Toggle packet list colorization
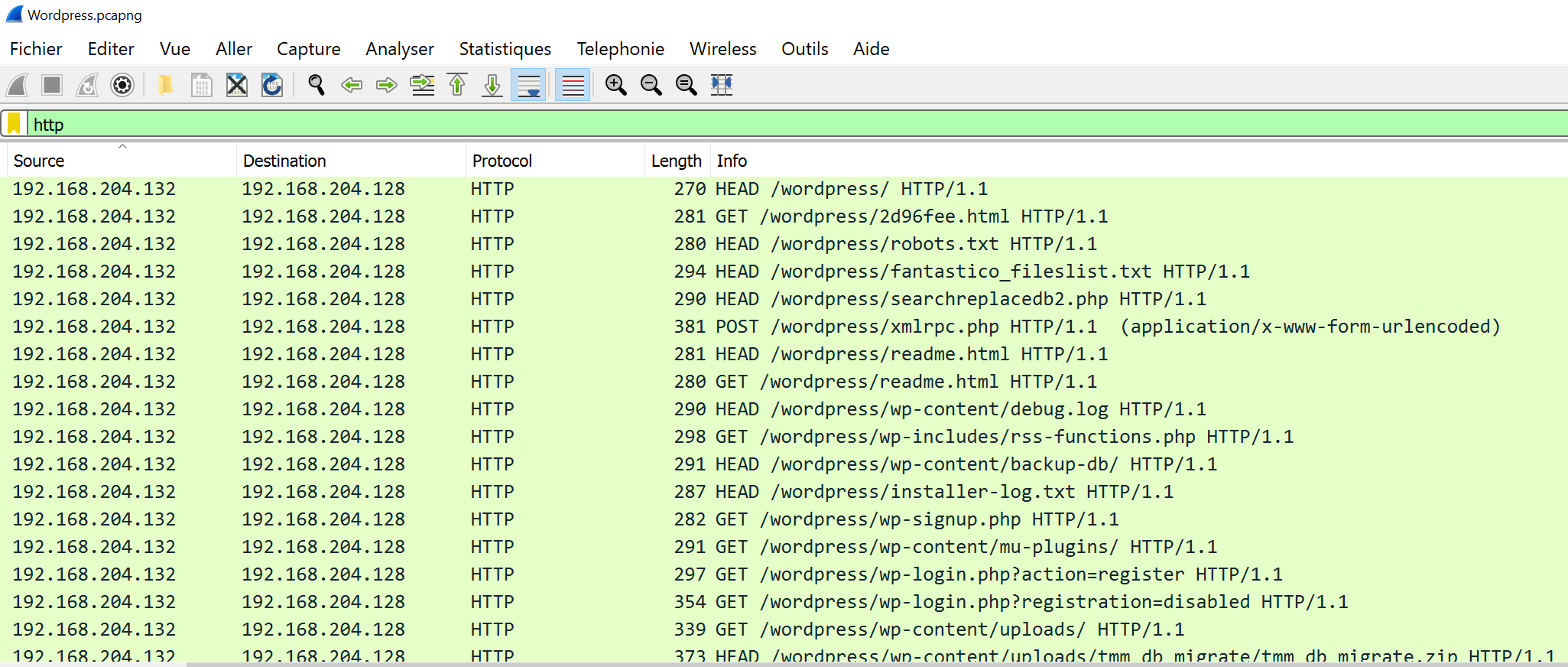1568x667 pixels. pyautogui.click(x=573, y=85)
